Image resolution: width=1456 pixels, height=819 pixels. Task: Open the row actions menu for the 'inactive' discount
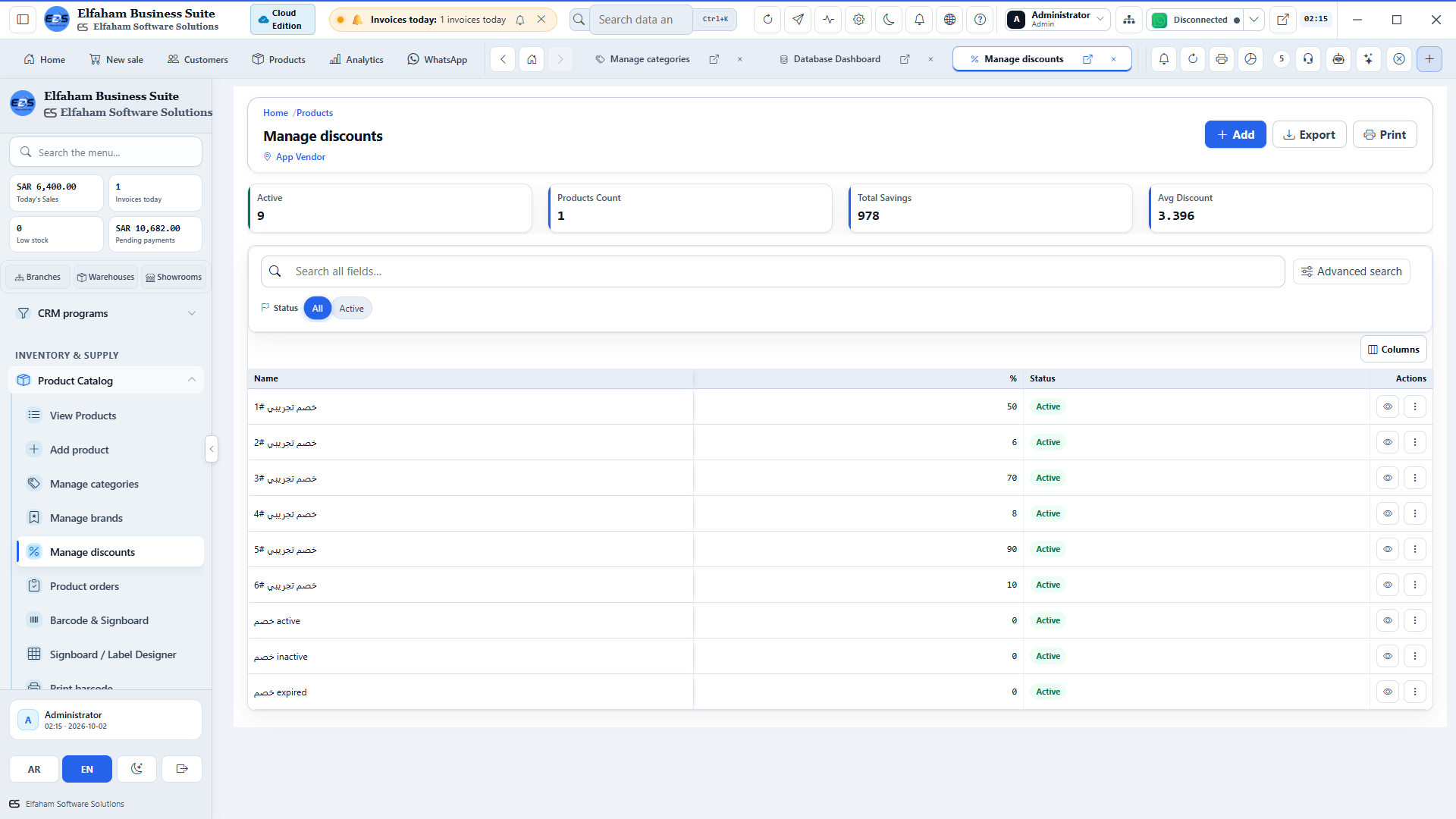point(1414,656)
